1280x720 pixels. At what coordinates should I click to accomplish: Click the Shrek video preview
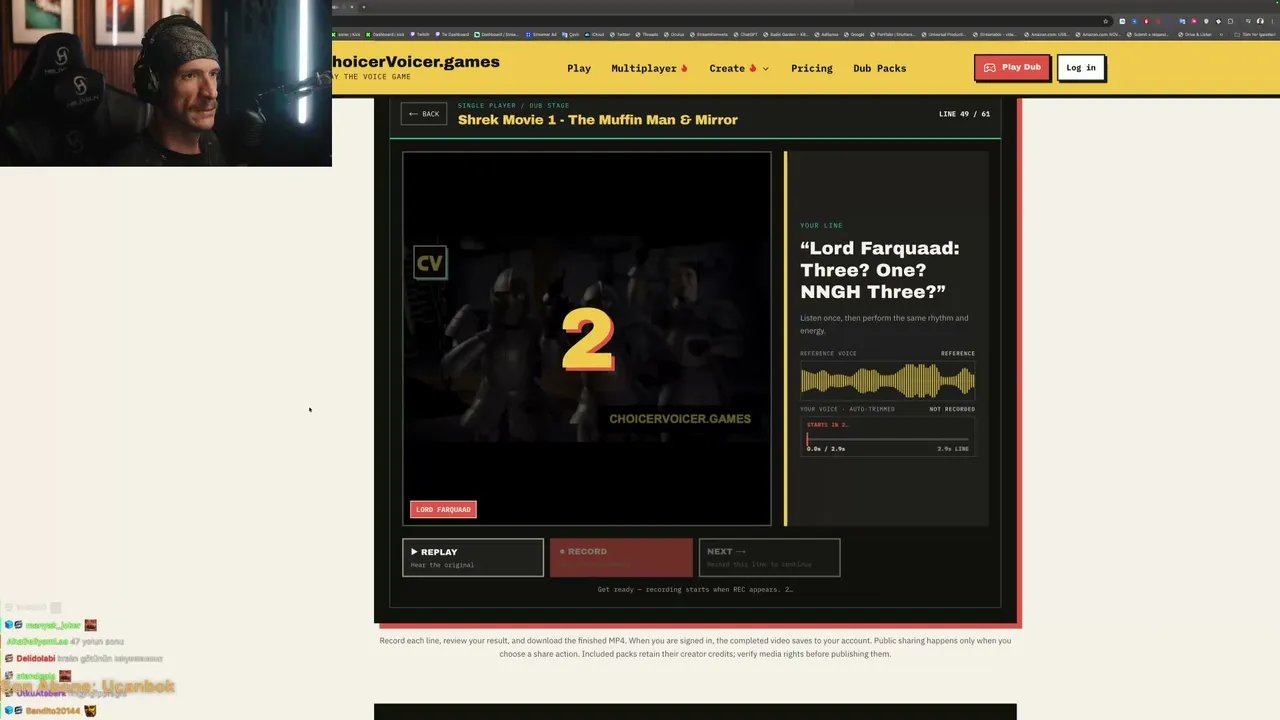coord(587,338)
